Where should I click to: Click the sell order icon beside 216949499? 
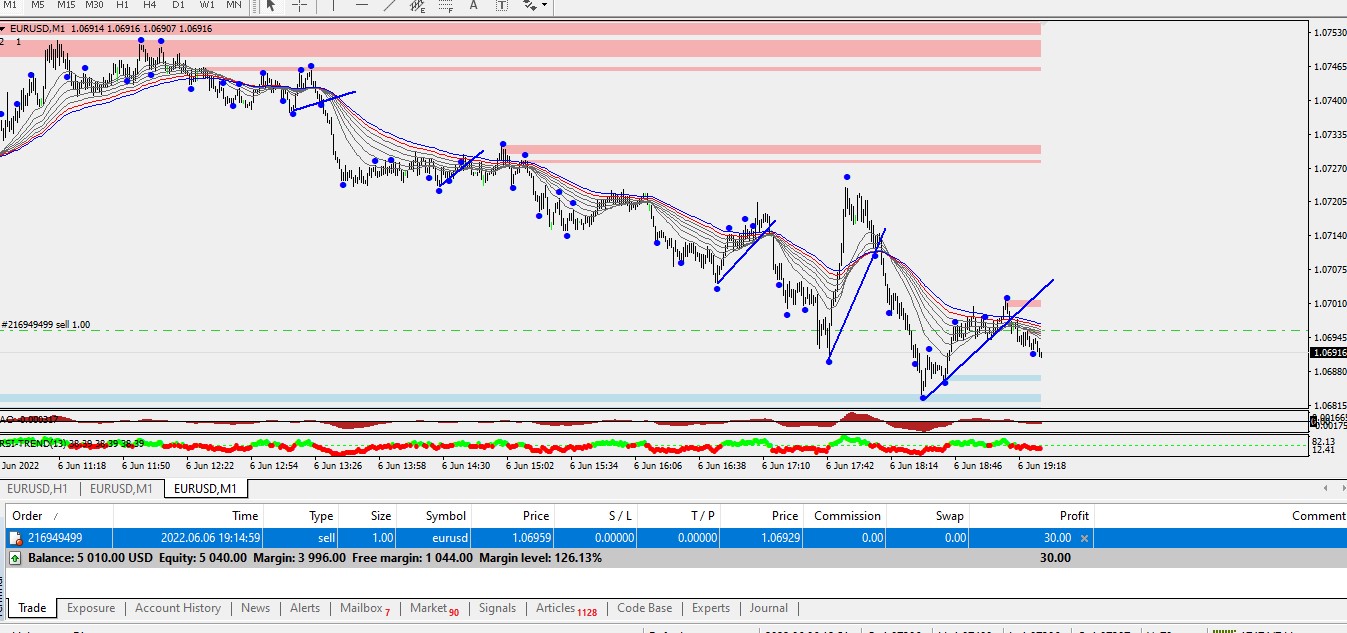point(15,538)
